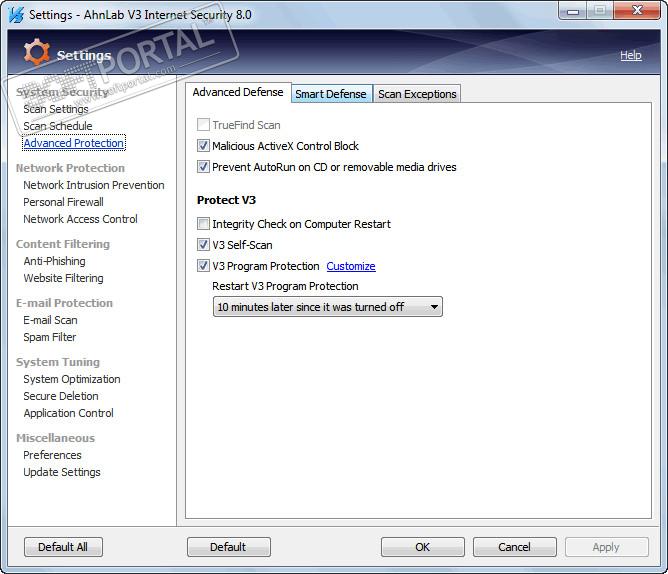668x574 pixels.
Task: Click the Default All button
Action: click(63, 547)
